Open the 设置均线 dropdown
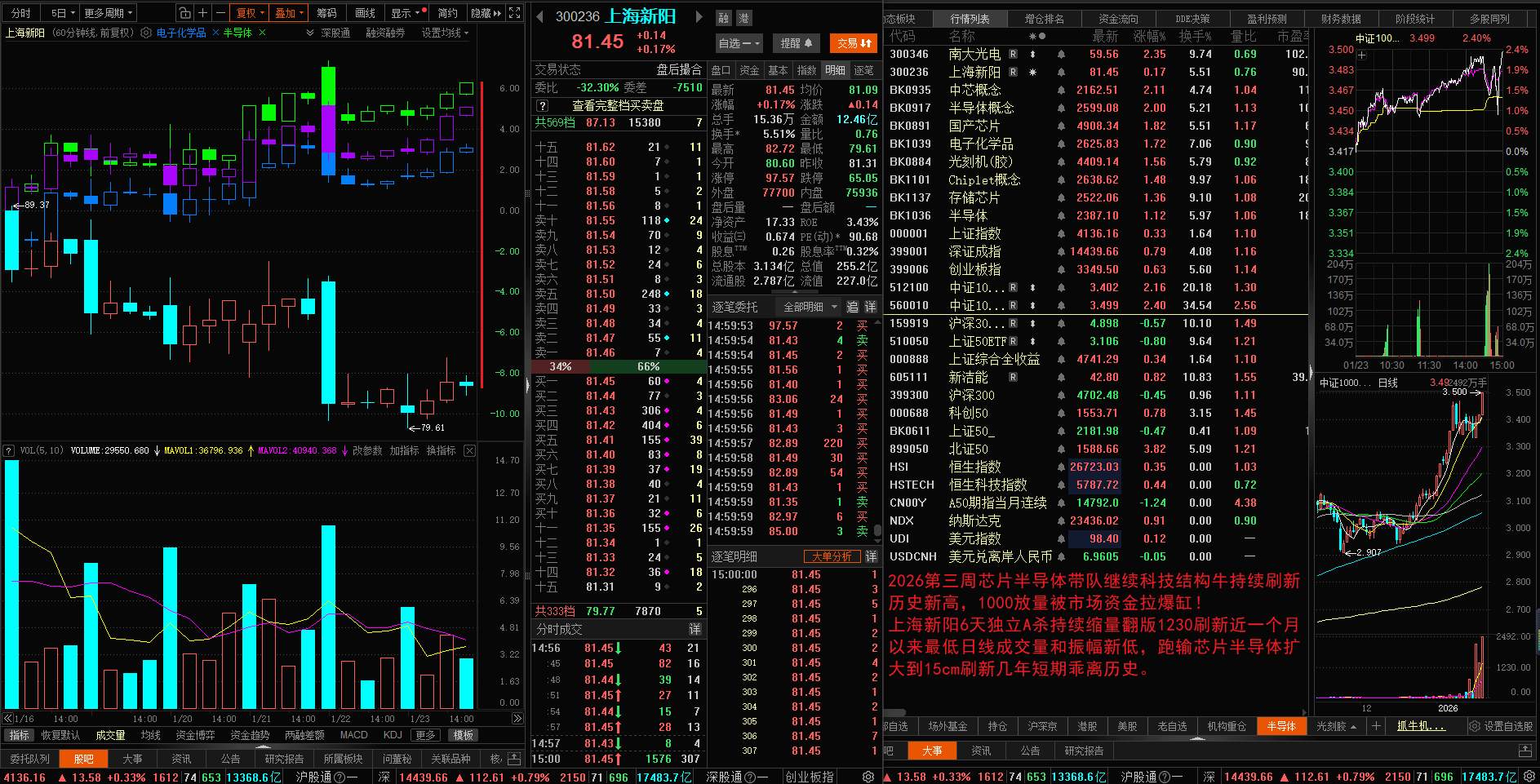This screenshot has height=784, width=1540. [446, 33]
